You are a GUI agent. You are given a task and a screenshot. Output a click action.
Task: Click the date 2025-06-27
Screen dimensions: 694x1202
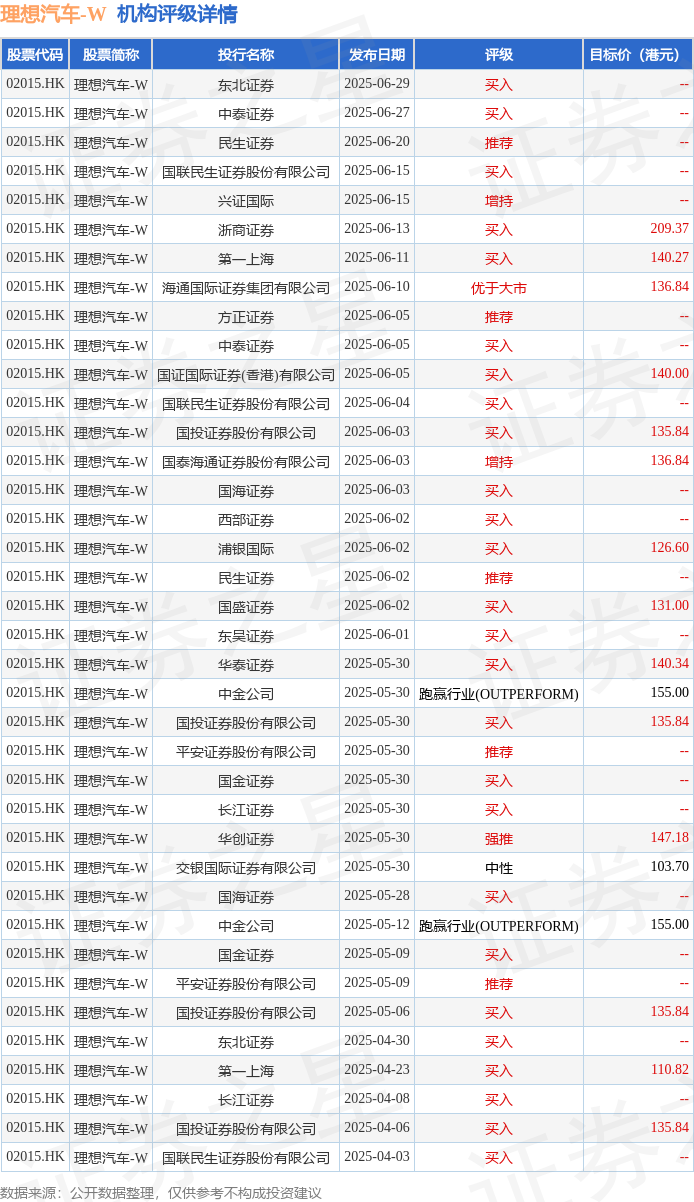[x=377, y=113]
